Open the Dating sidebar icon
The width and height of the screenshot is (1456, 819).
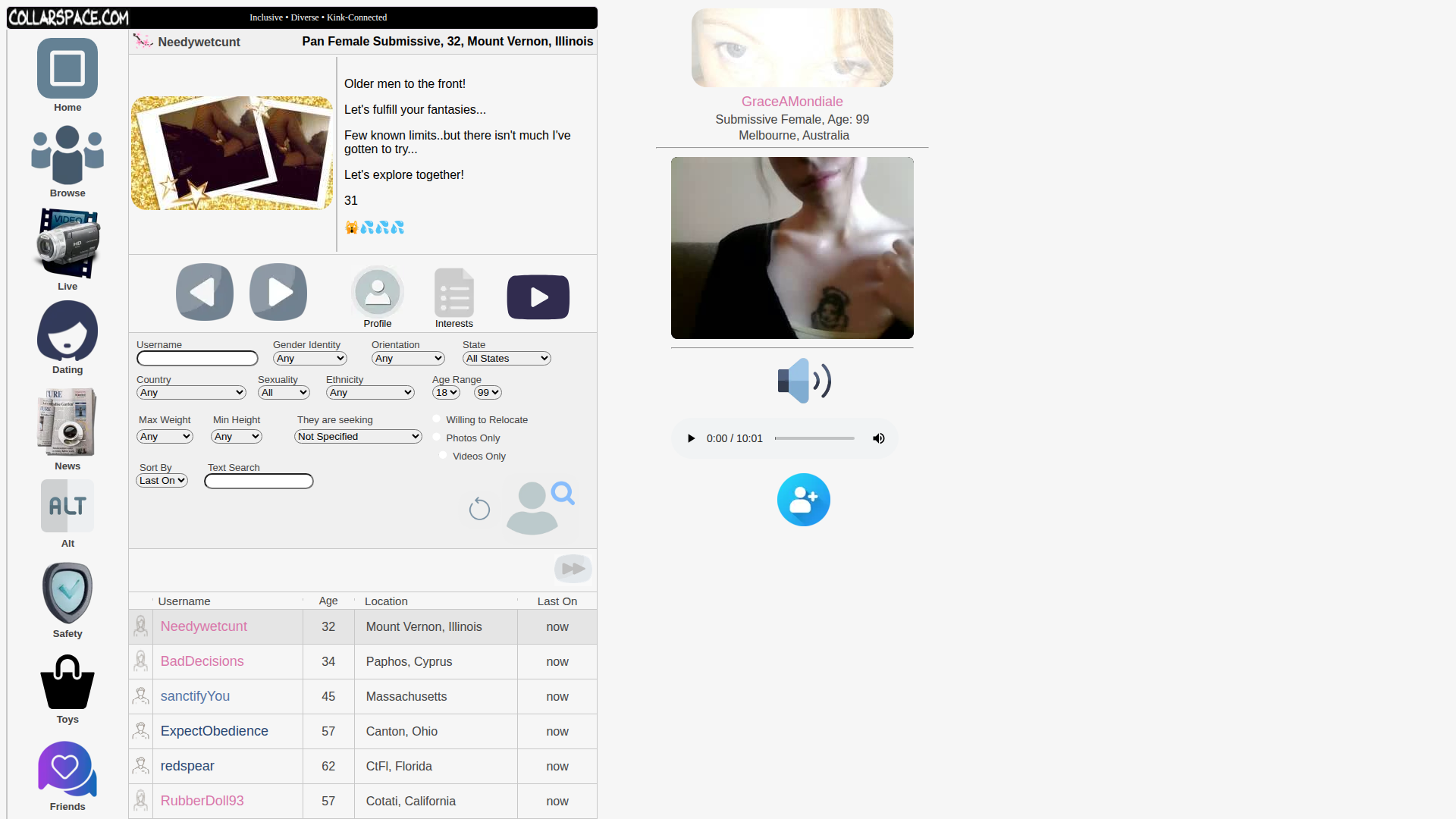(67, 331)
